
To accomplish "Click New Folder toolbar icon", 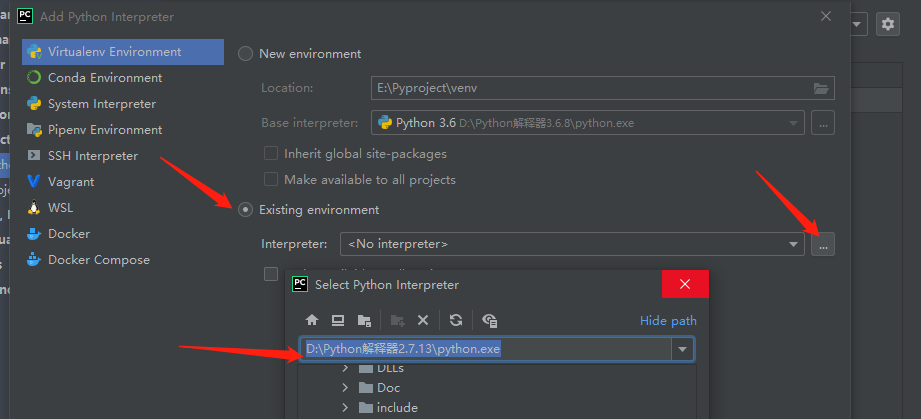I will [x=398, y=320].
